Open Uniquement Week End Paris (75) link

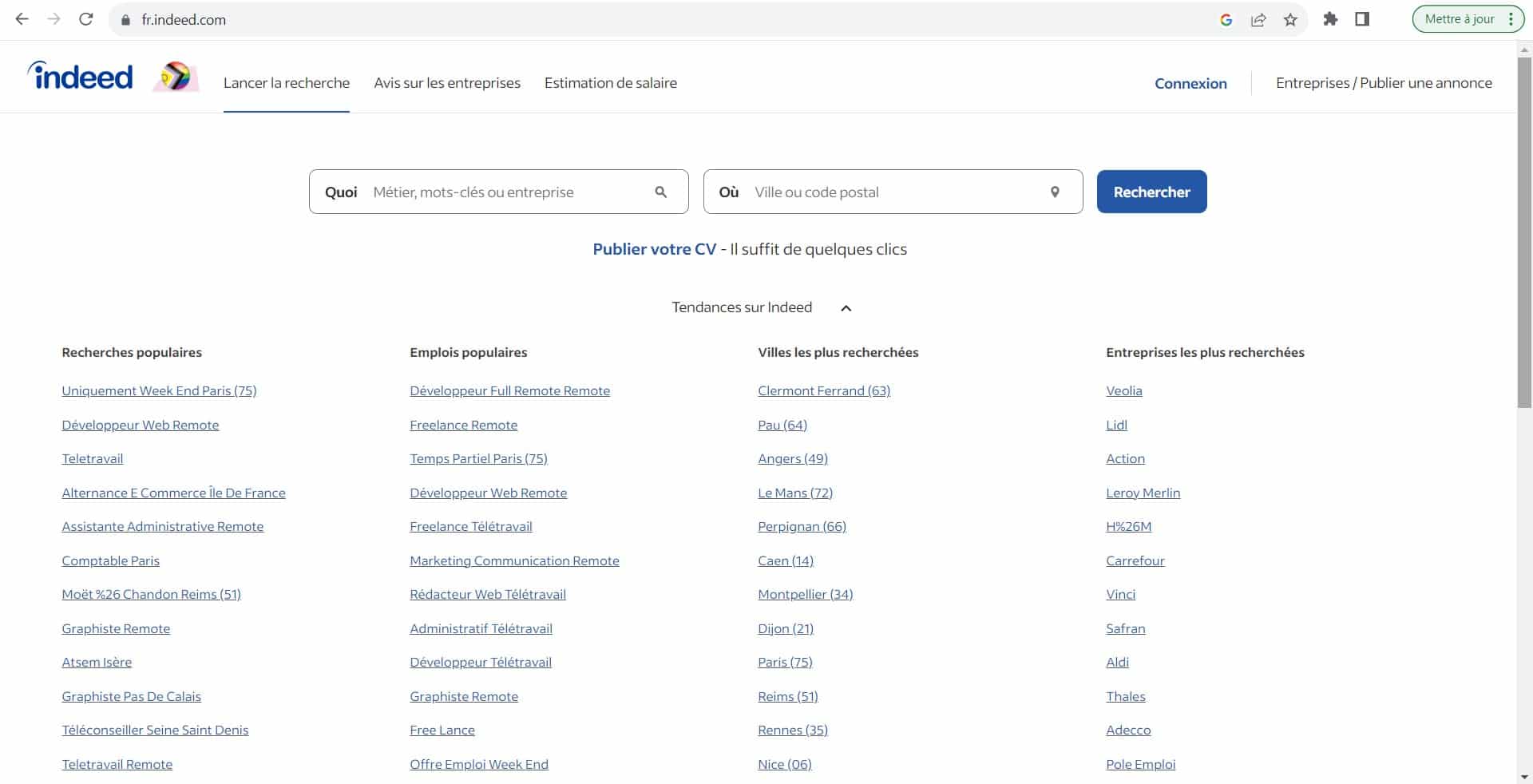coord(159,390)
